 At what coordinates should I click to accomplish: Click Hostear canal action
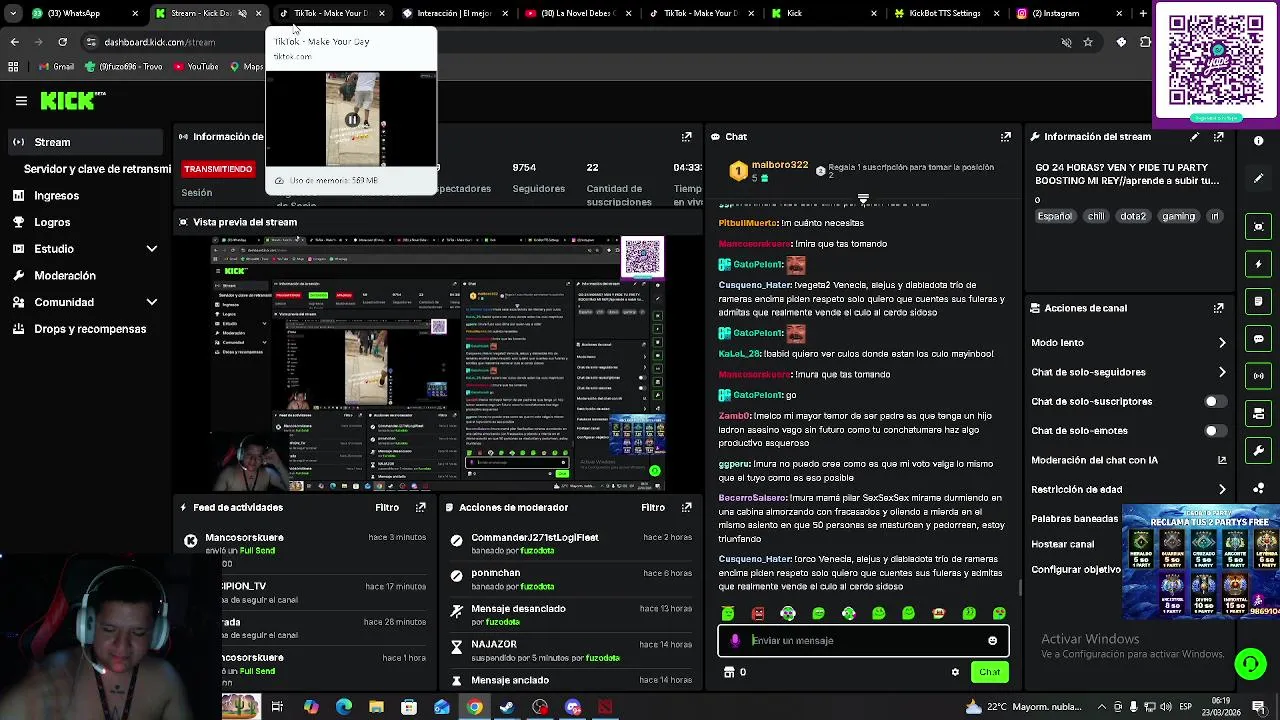(1062, 545)
